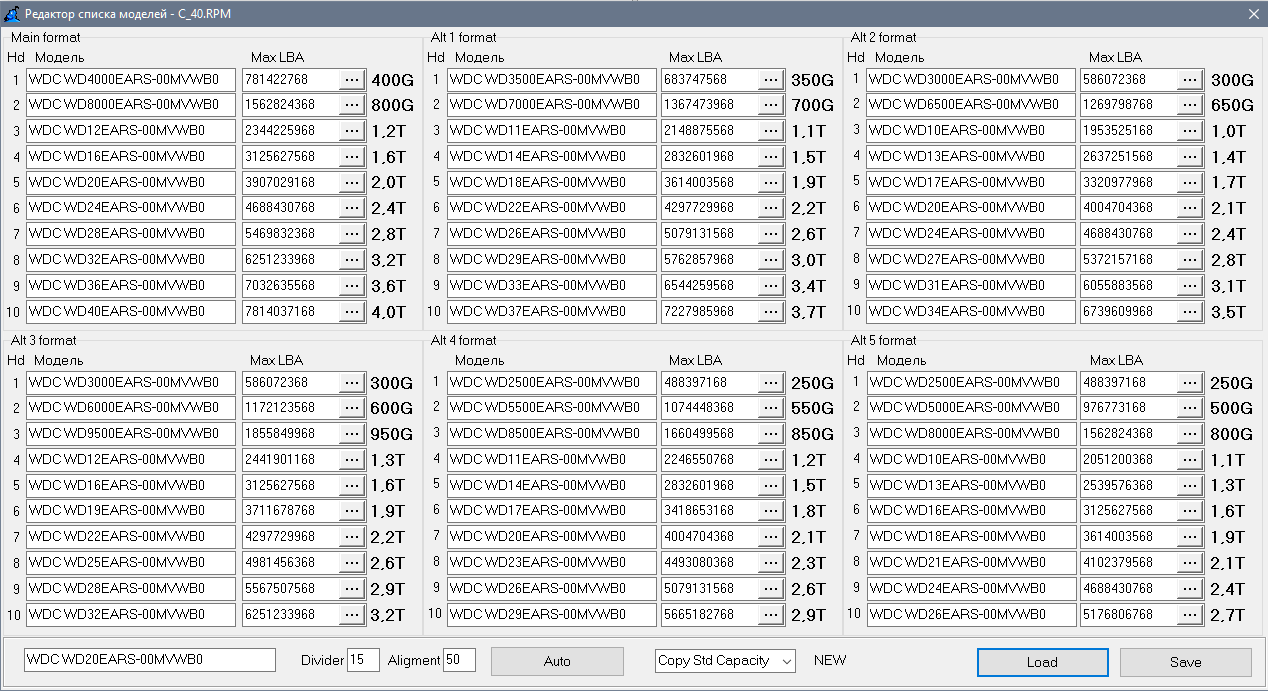Viewport: 1268px width, 691px height.
Task: Open the Copy Std Capacity dropdown
Action: coord(725,661)
